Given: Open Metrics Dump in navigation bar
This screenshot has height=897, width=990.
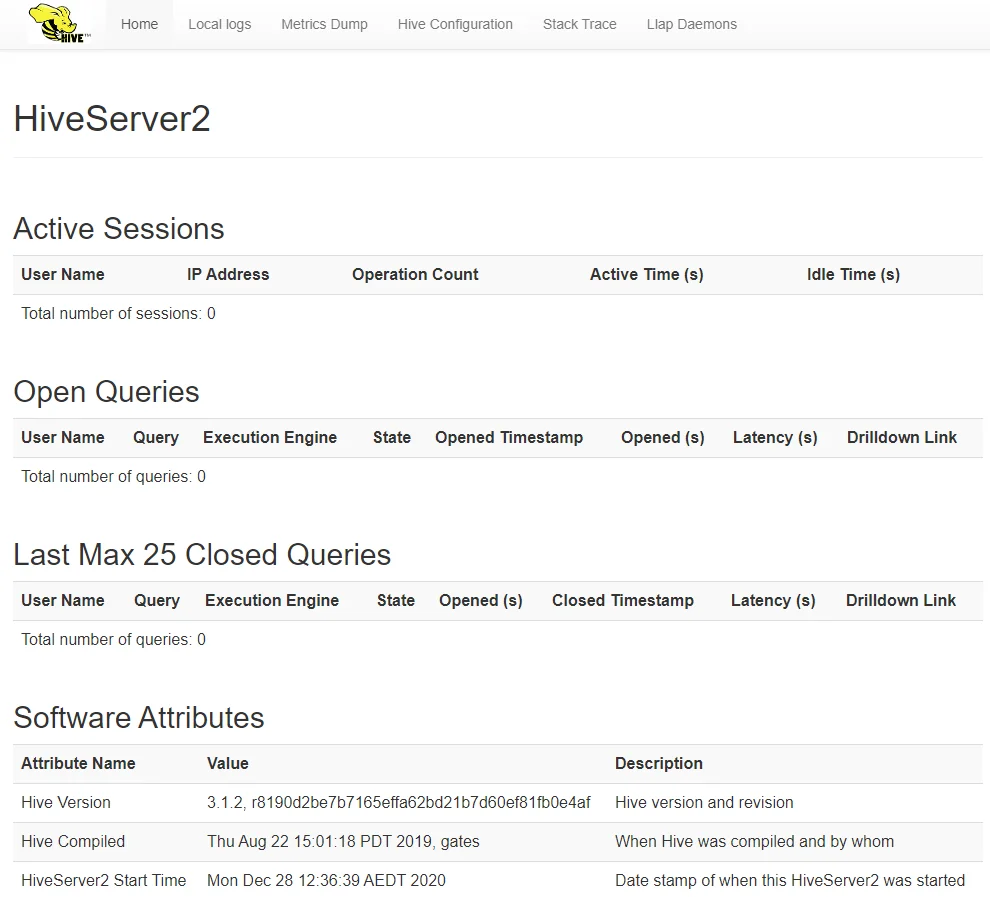Looking at the screenshot, I should click(x=324, y=24).
